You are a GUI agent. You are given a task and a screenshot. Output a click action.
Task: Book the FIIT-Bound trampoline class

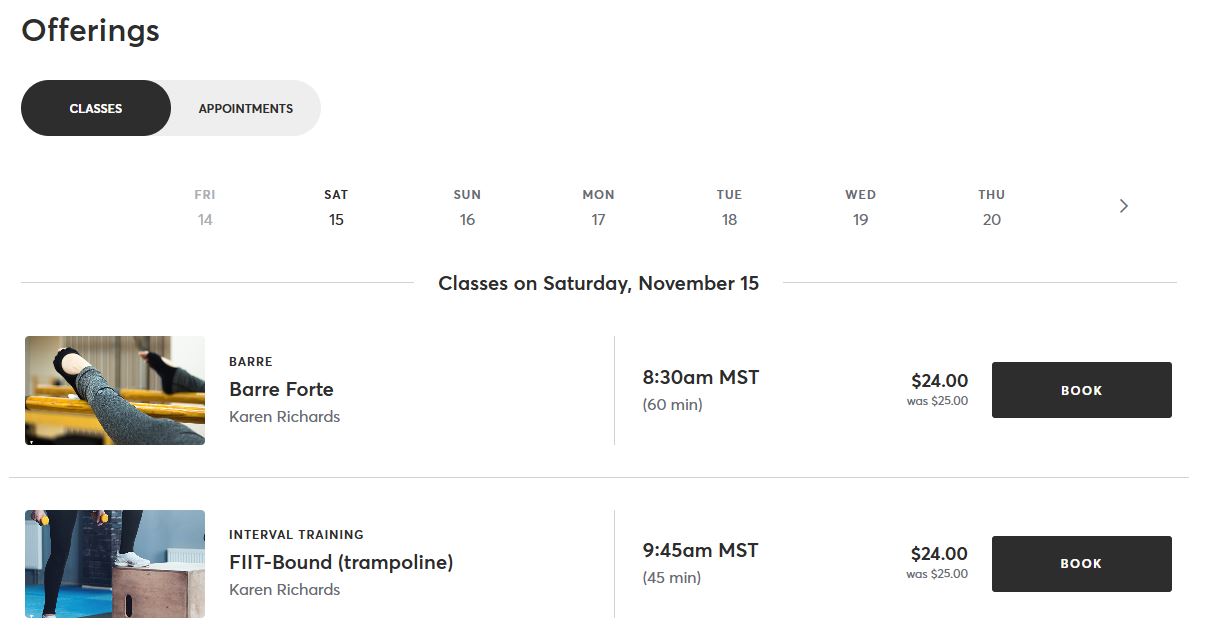[1081, 564]
